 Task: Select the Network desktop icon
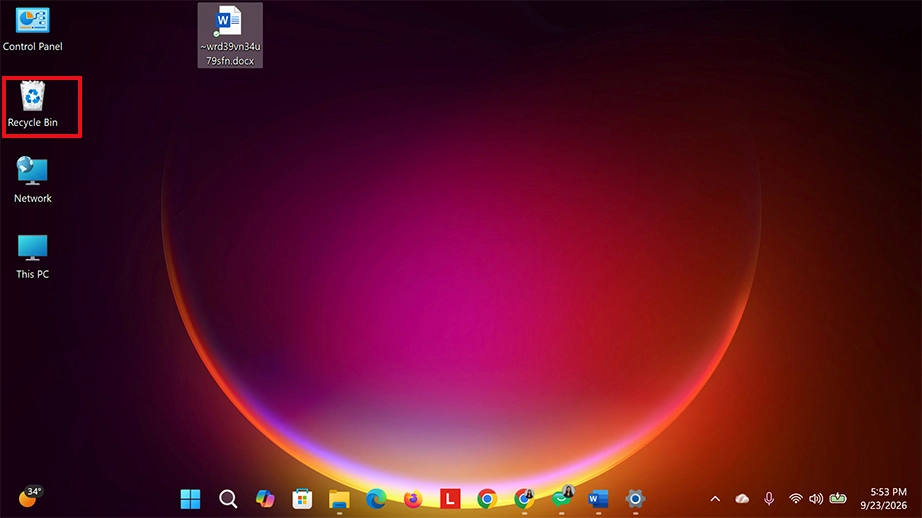[x=32, y=180]
